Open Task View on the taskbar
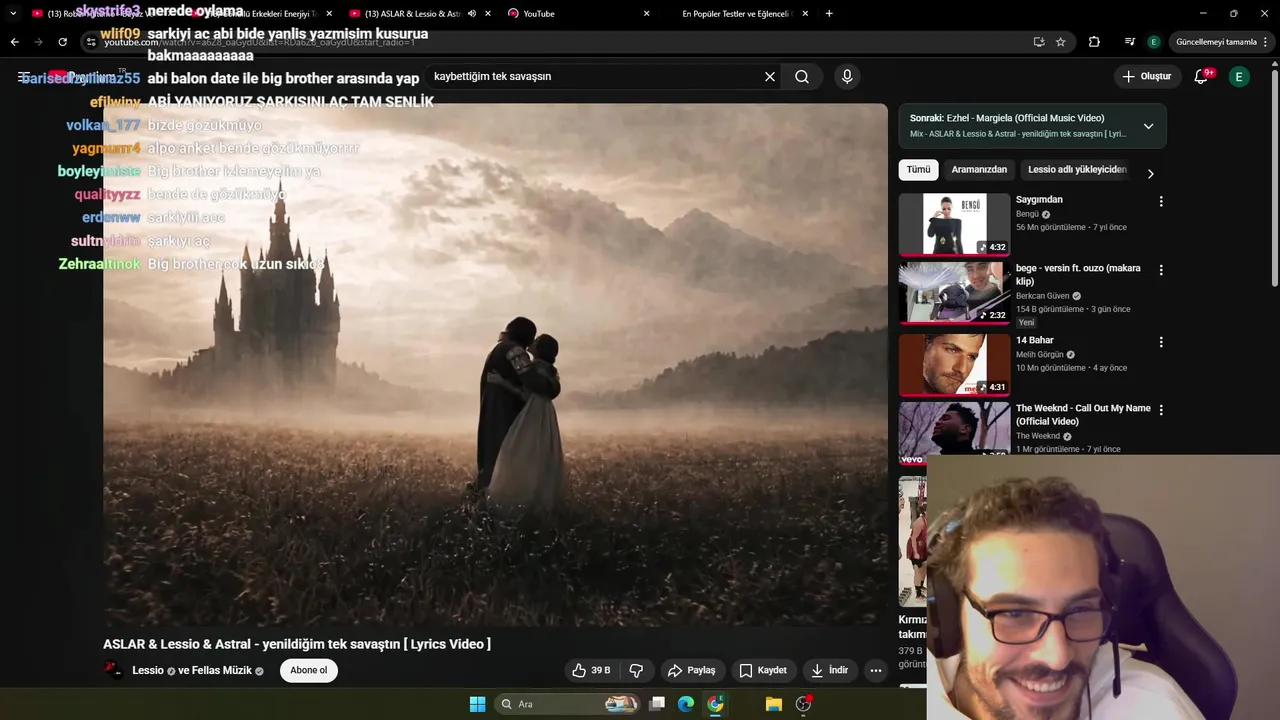 coord(657,704)
